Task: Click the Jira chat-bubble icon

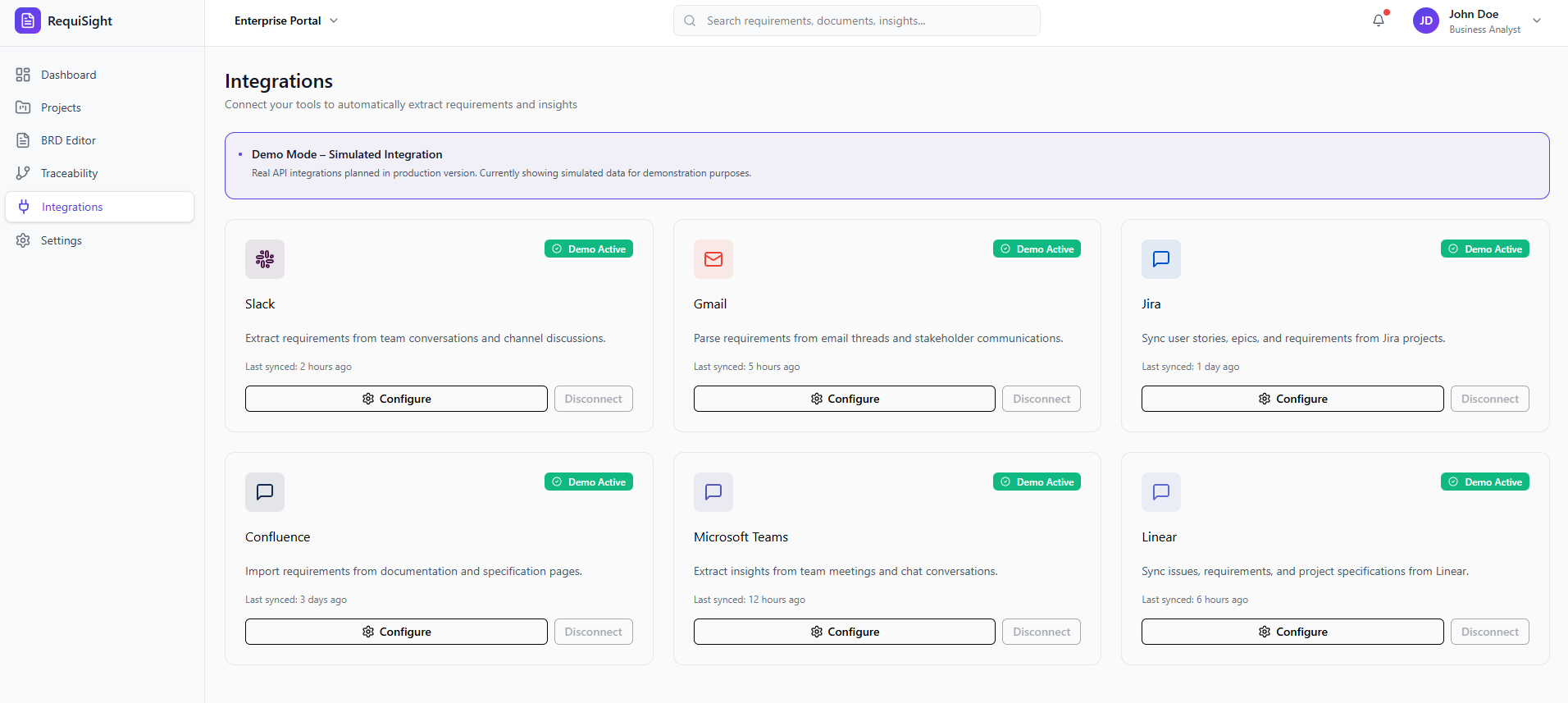Action: pos(1161,259)
